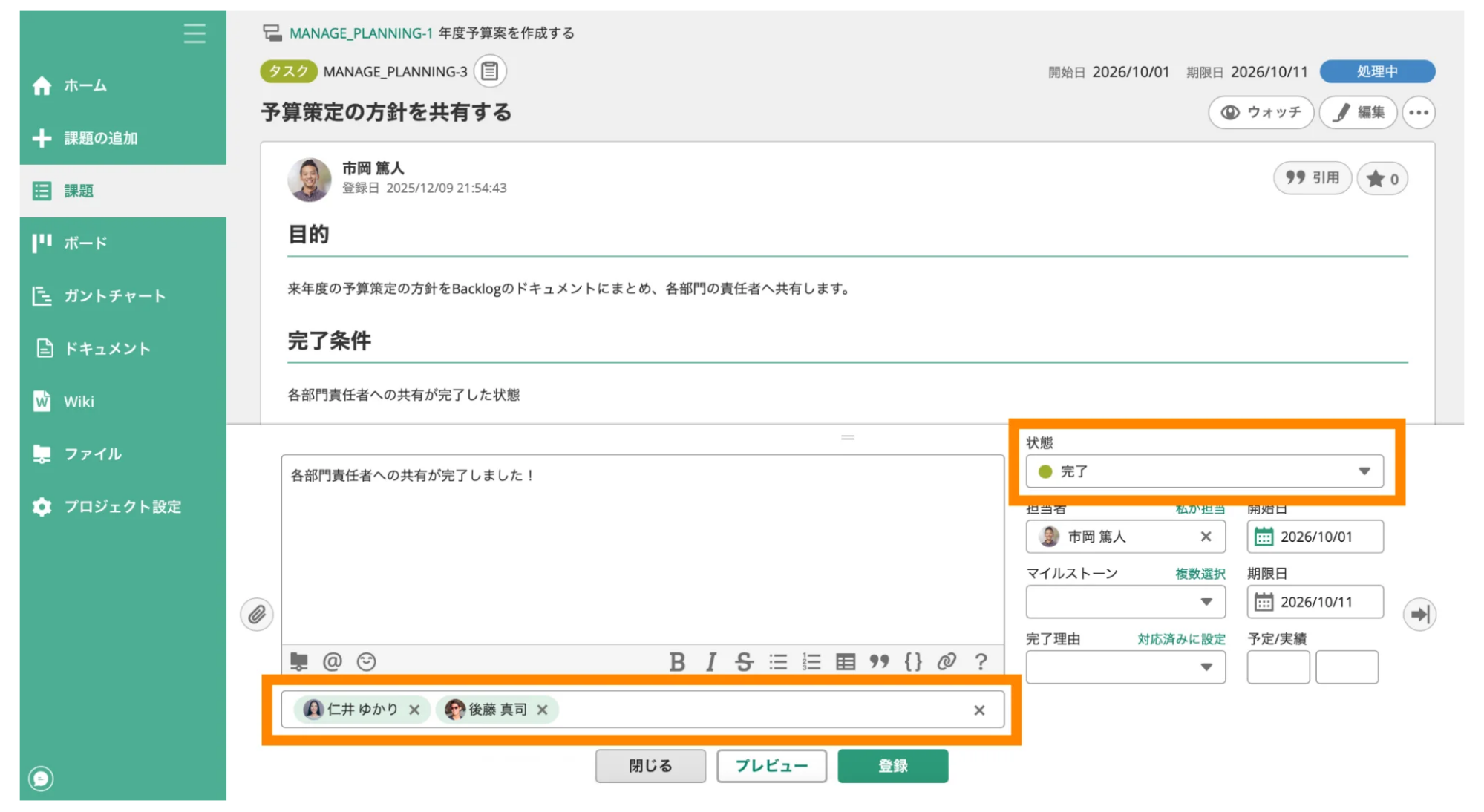Apply italic formatting
Screen dimensions: 1484x812
click(x=711, y=661)
